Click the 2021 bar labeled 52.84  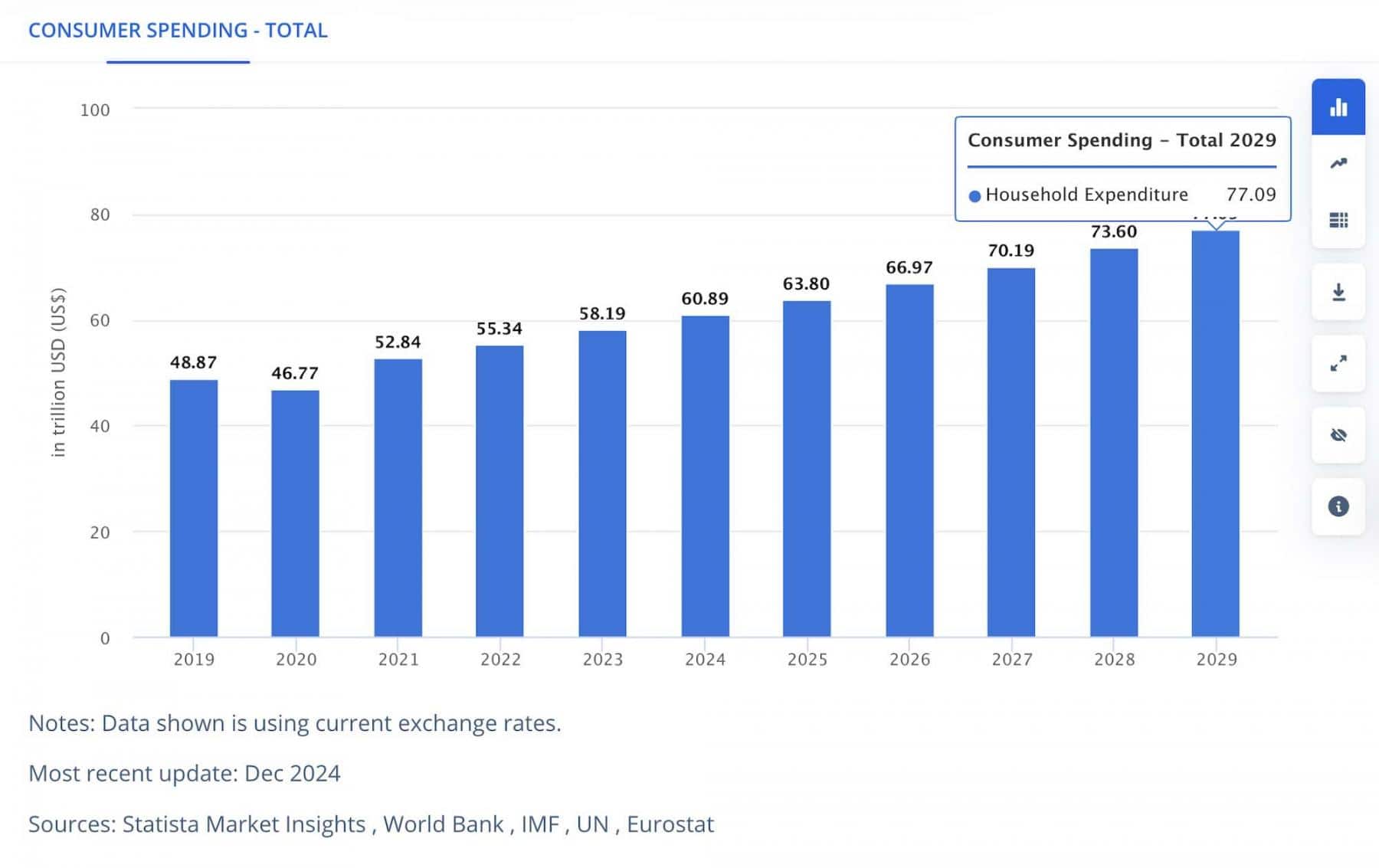point(398,498)
